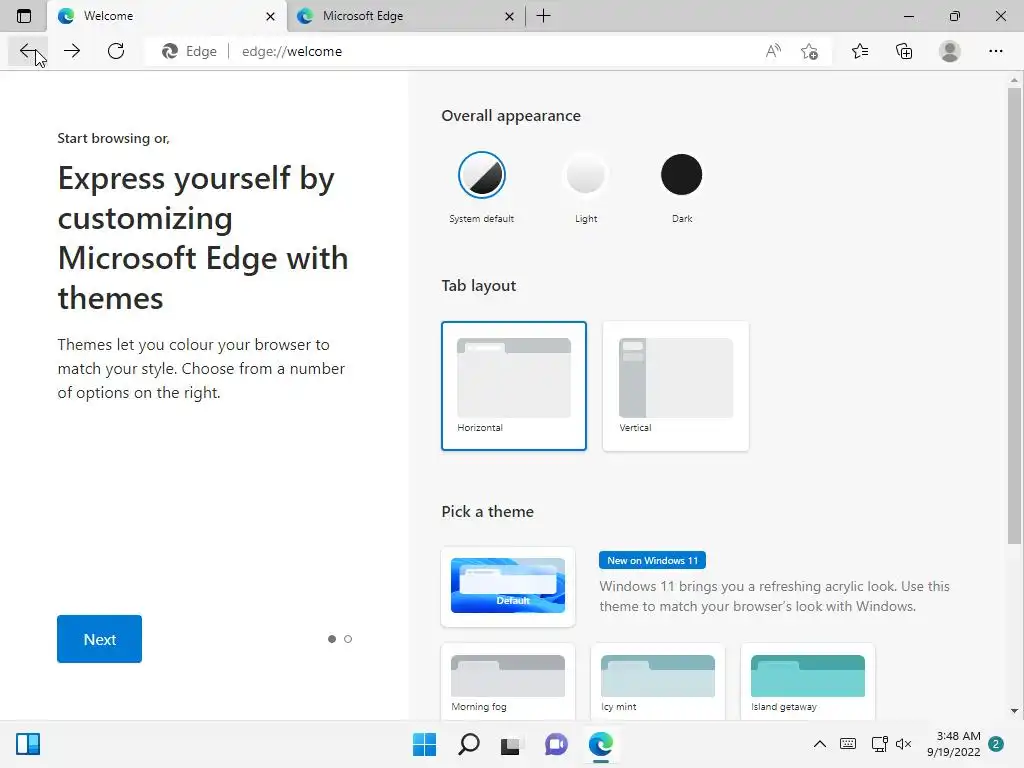Restore down the Edge window
The width and height of the screenshot is (1024, 768).
pos(955,16)
